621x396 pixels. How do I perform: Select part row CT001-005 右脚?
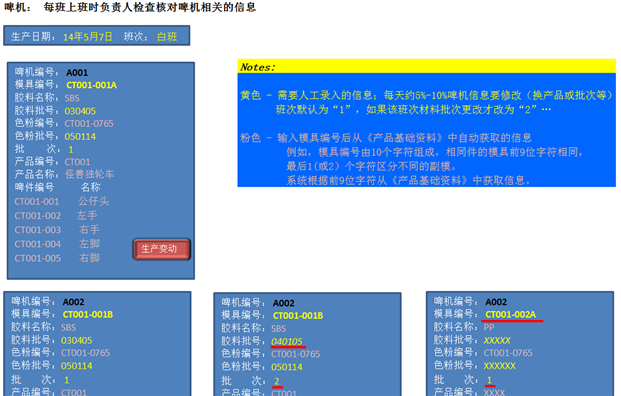(x=57, y=259)
